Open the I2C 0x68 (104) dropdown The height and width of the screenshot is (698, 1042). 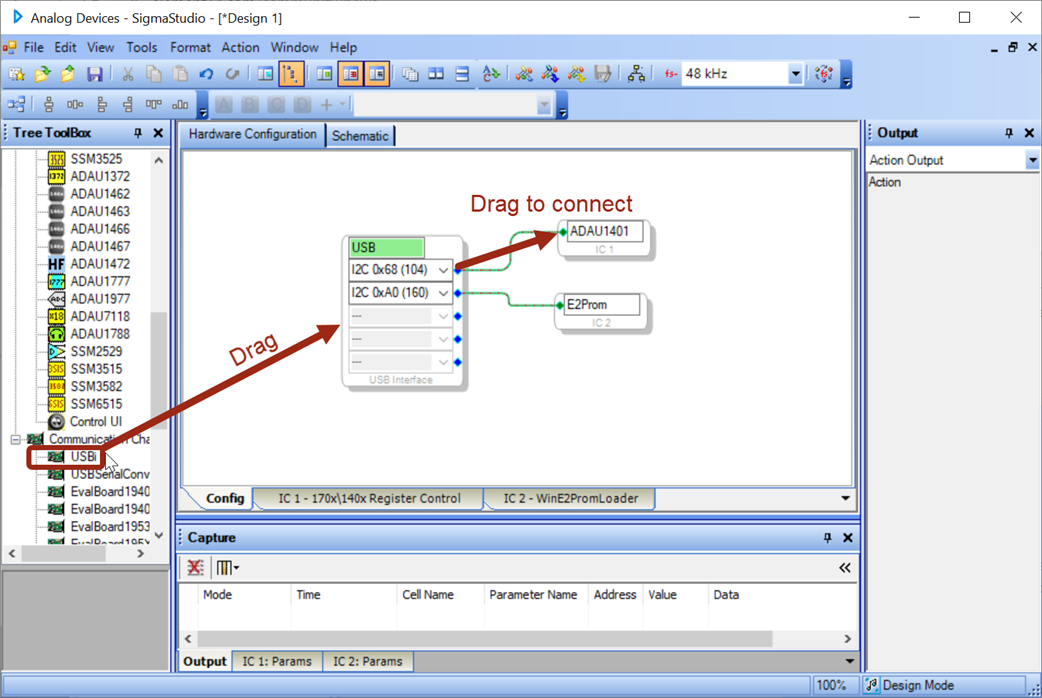443,270
